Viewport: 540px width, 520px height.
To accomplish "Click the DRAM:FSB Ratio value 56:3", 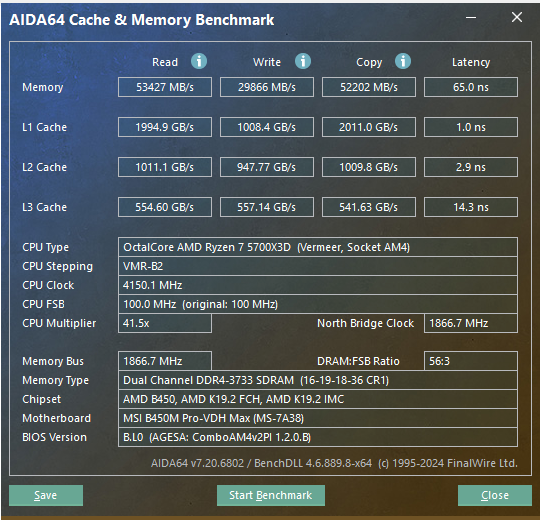I will [470, 361].
